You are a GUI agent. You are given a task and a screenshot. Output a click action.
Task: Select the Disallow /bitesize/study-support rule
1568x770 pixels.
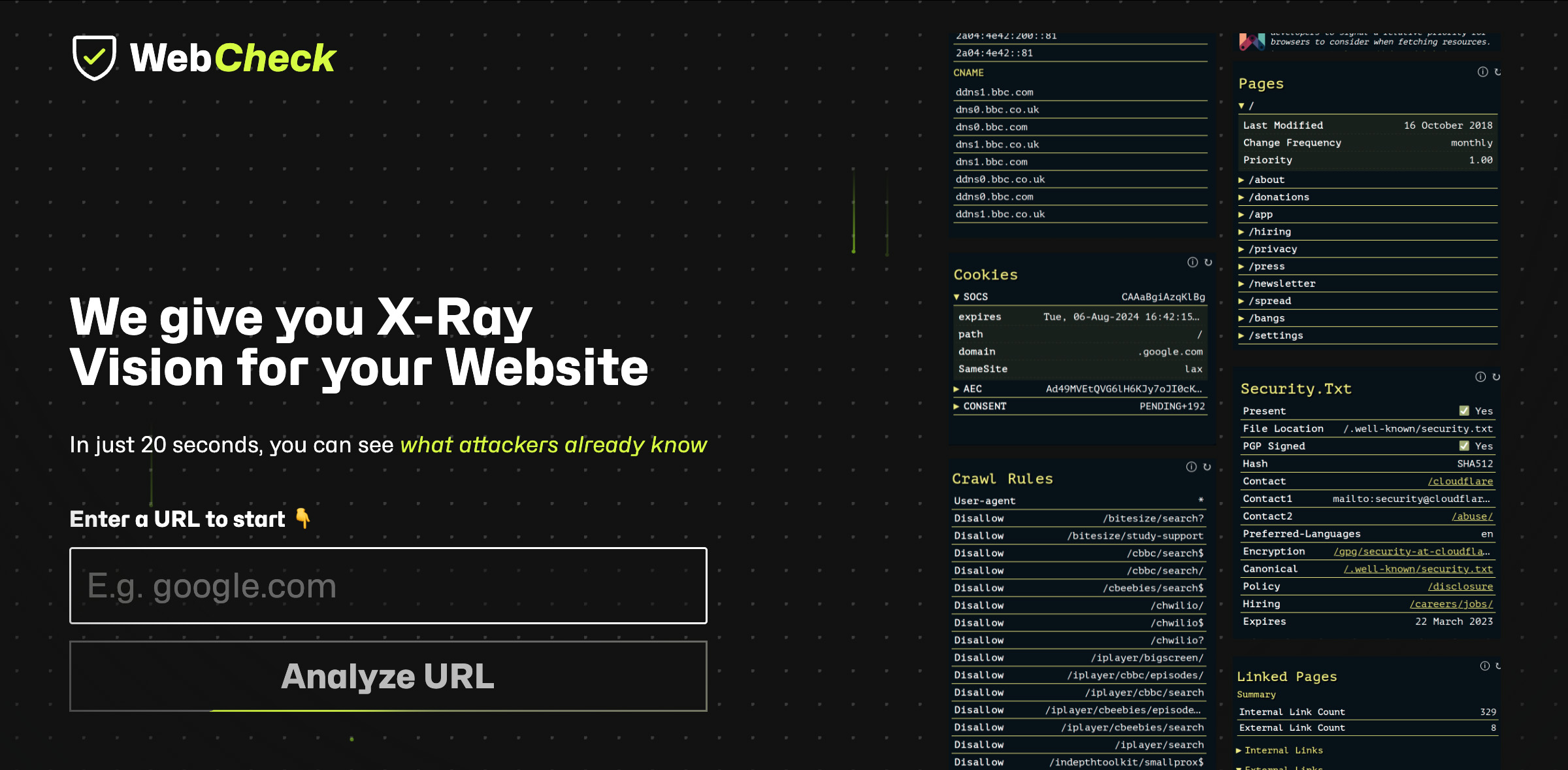click(x=1079, y=536)
